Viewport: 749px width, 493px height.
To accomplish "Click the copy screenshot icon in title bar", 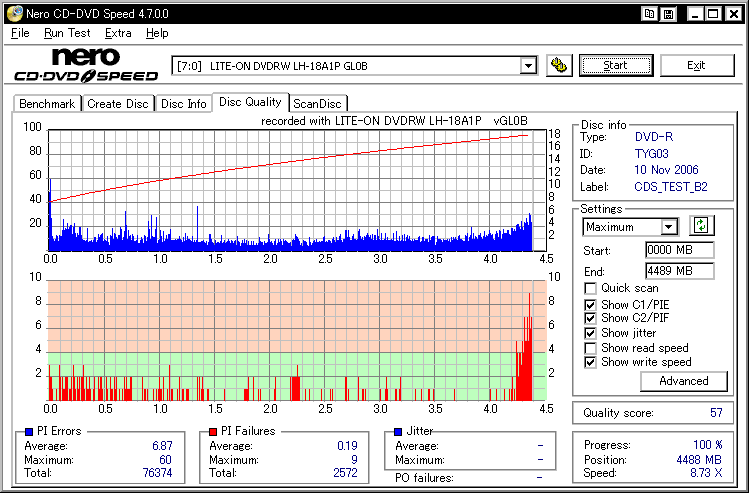I will 649,14.
